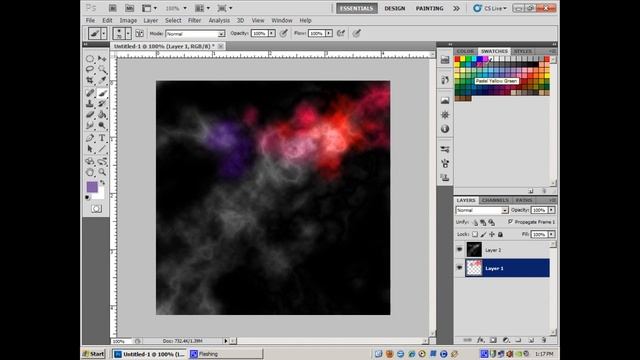Screen dimensions: 640x360
Task: Open purple foreground color picker
Action: [x=92, y=187]
